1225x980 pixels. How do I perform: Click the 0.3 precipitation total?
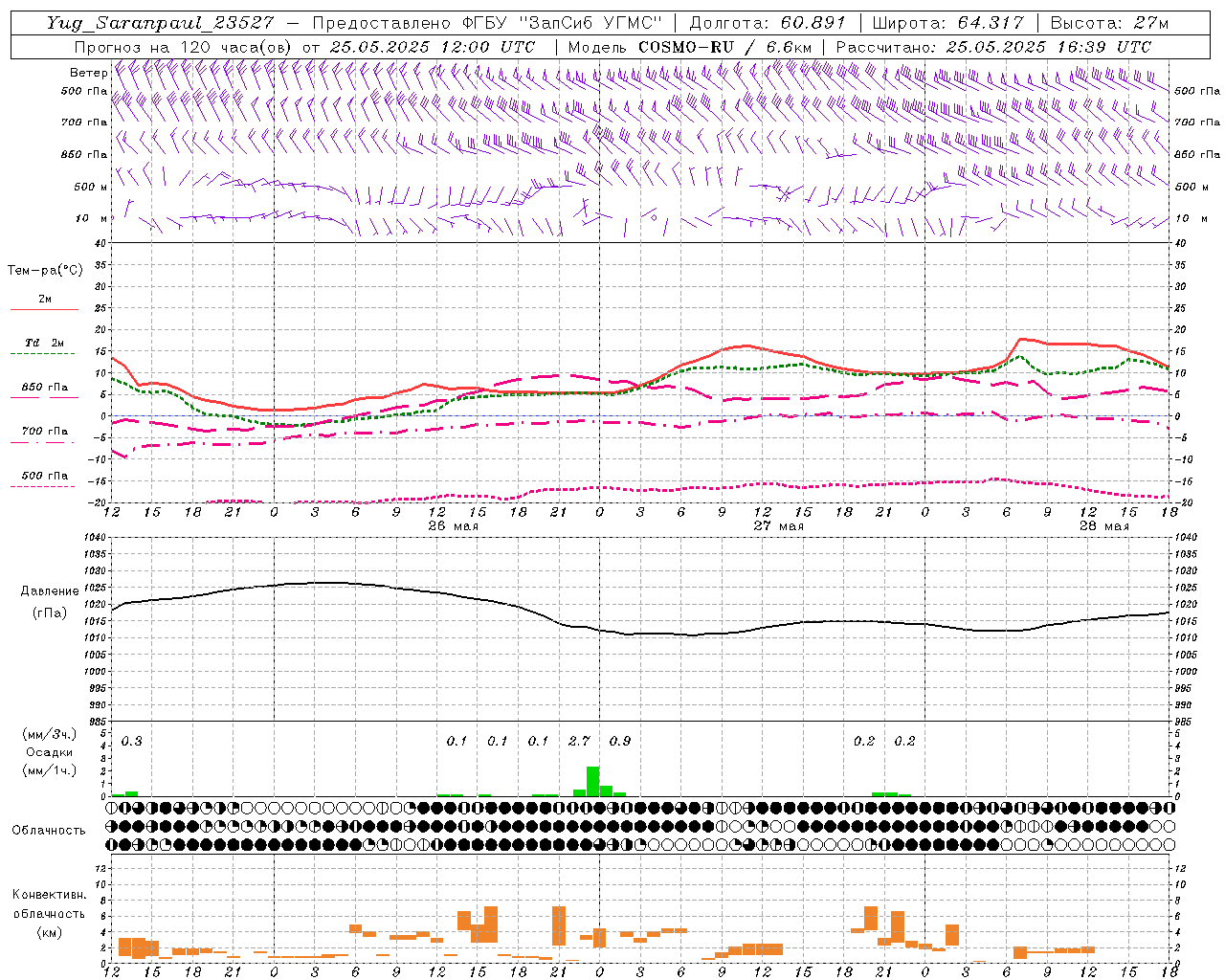click(131, 741)
